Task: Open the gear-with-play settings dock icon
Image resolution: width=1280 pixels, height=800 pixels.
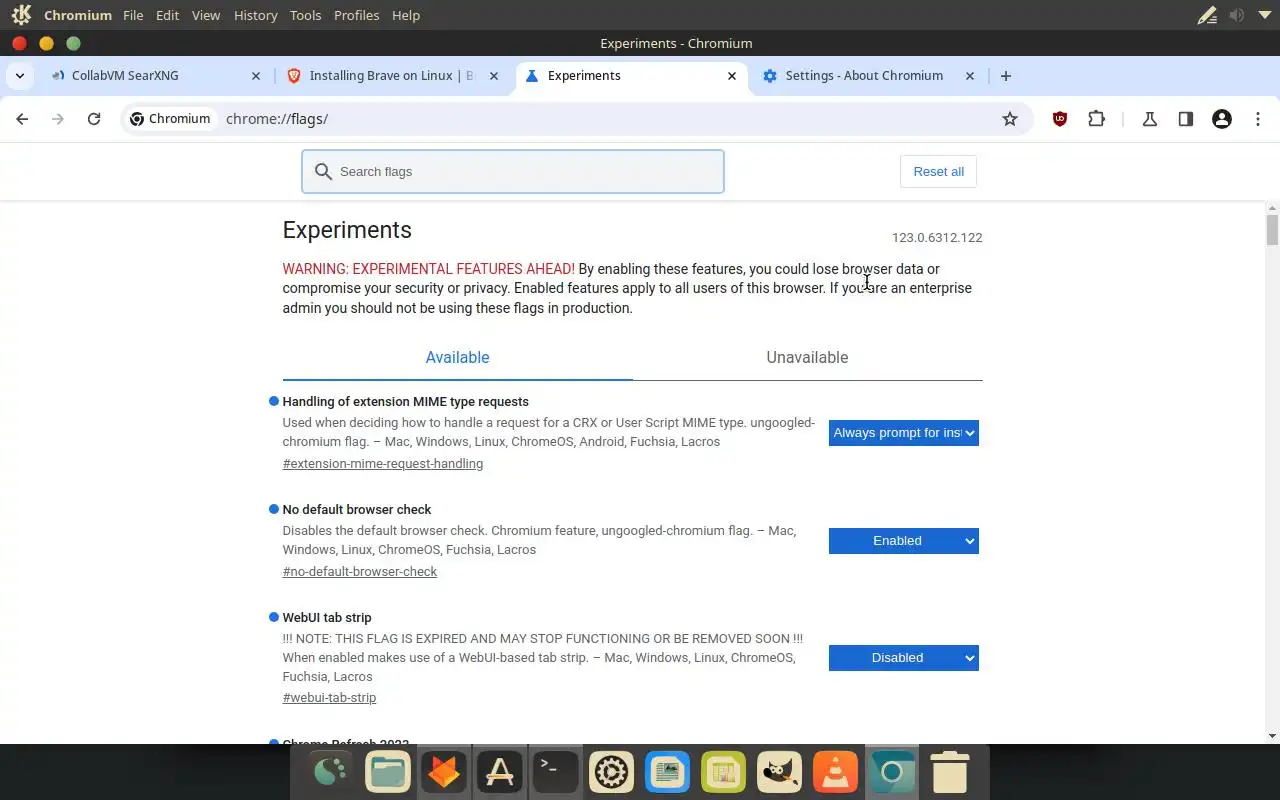Action: click(612, 773)
